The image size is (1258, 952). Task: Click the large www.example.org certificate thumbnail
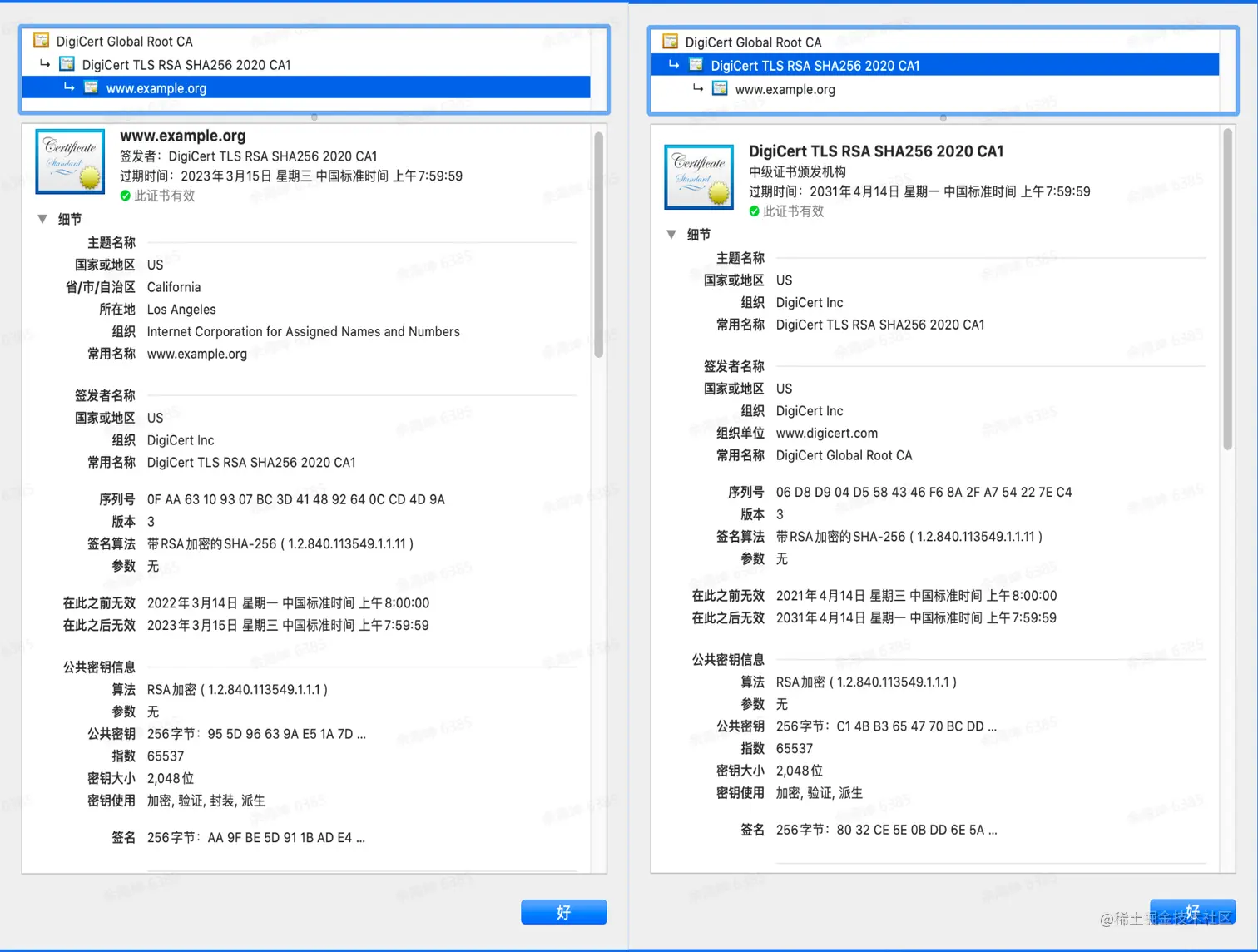[x=70, y=161]
